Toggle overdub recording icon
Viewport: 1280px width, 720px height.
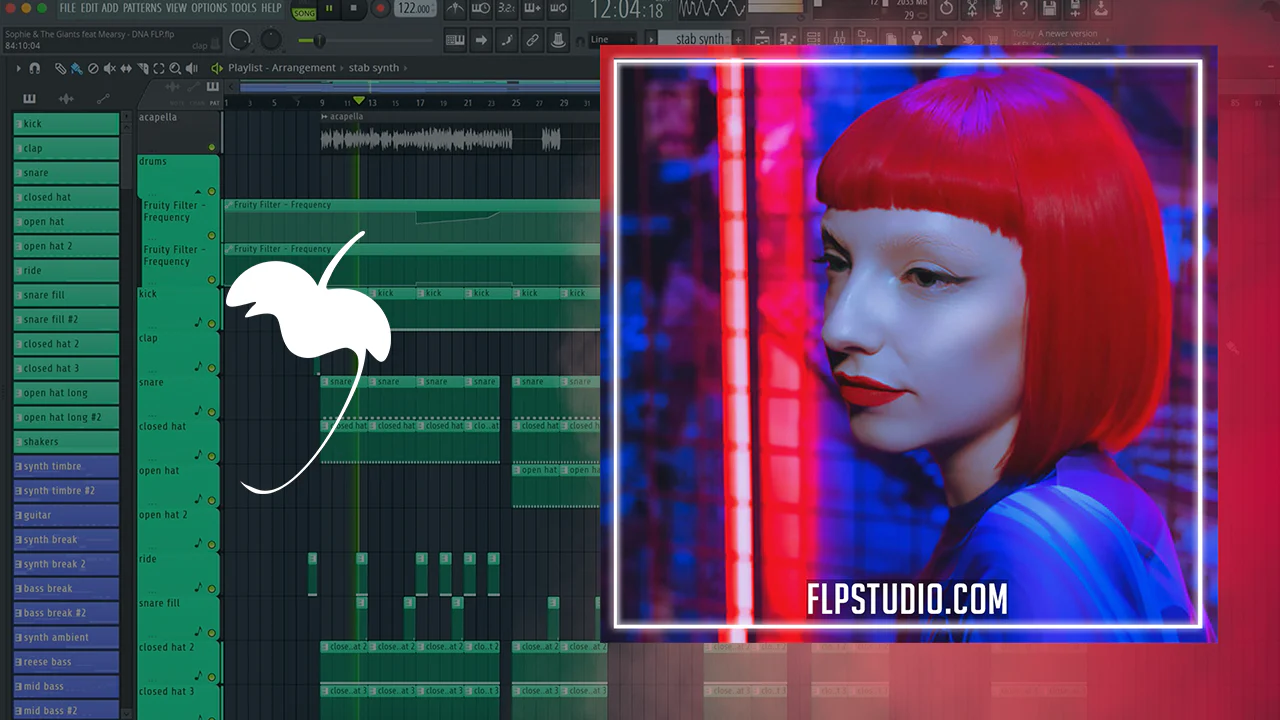[x=533, y=10]
